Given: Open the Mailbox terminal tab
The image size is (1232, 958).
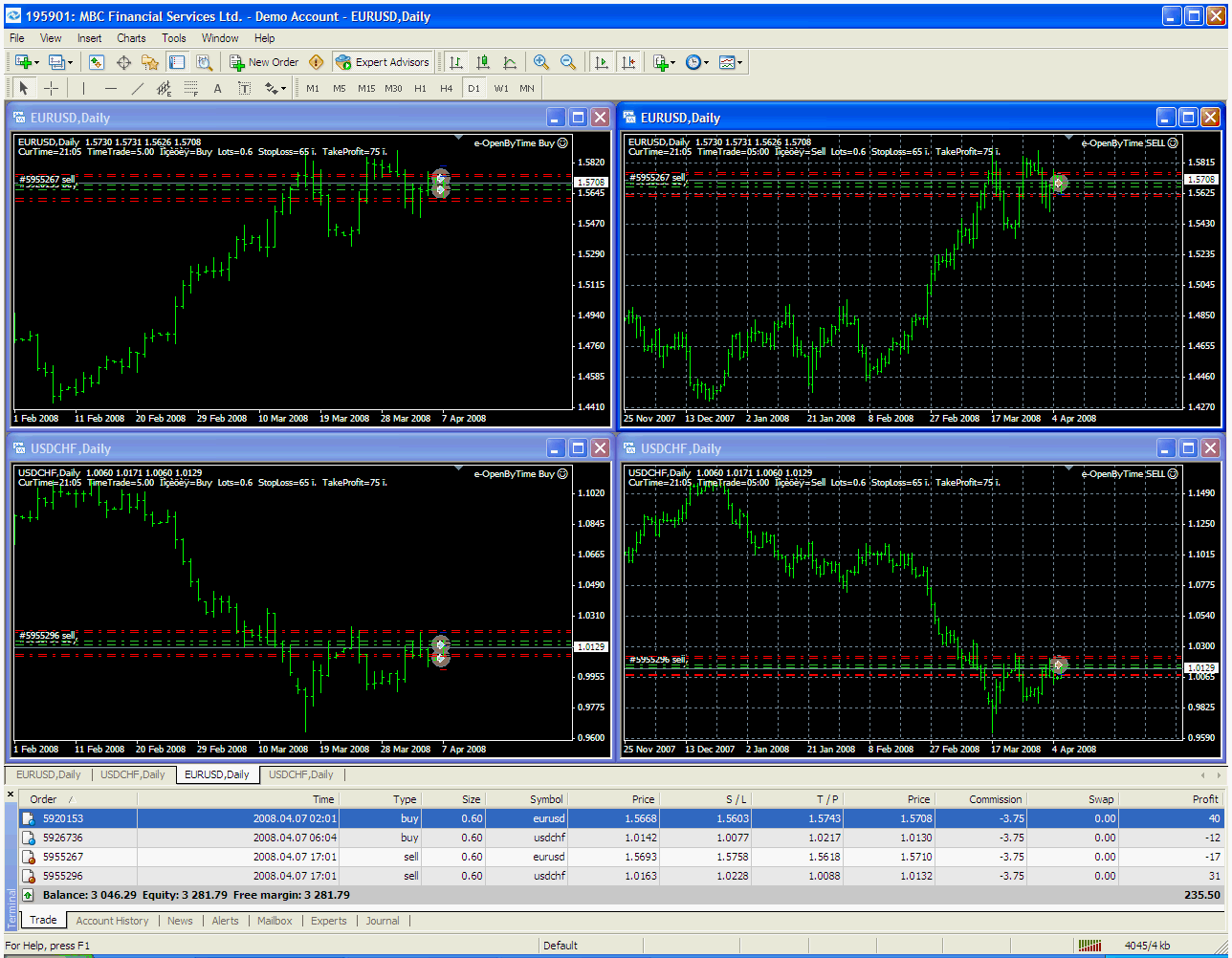Looking at the screenshot, I should pos(275,921).
